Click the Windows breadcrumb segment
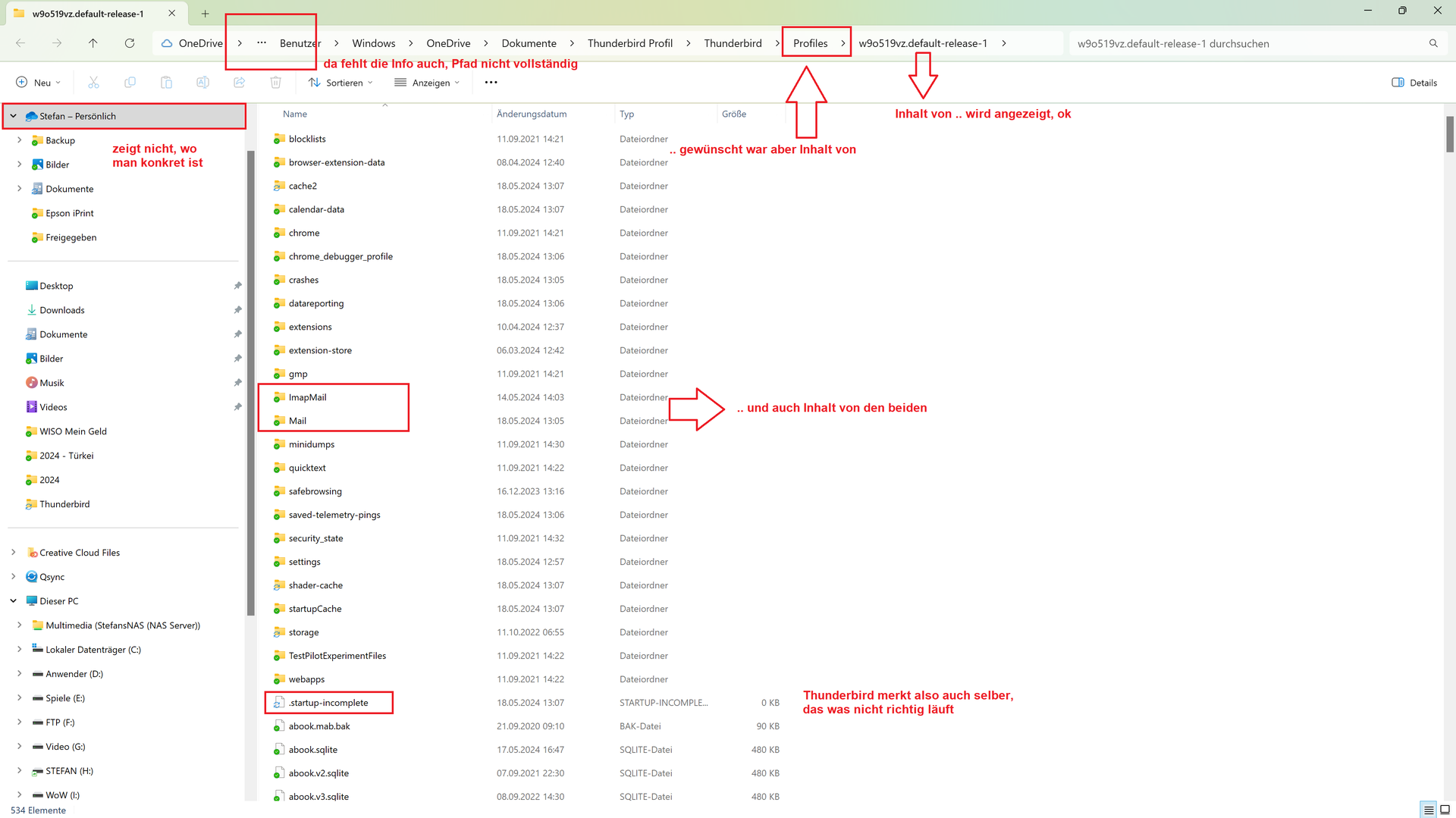 [374, 43]
